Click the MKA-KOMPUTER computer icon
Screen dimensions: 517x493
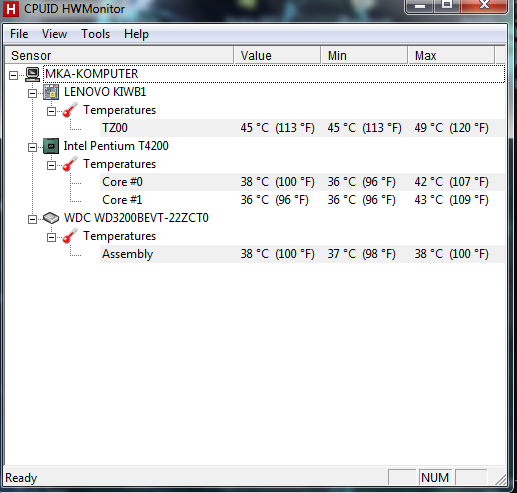(33, 74)
